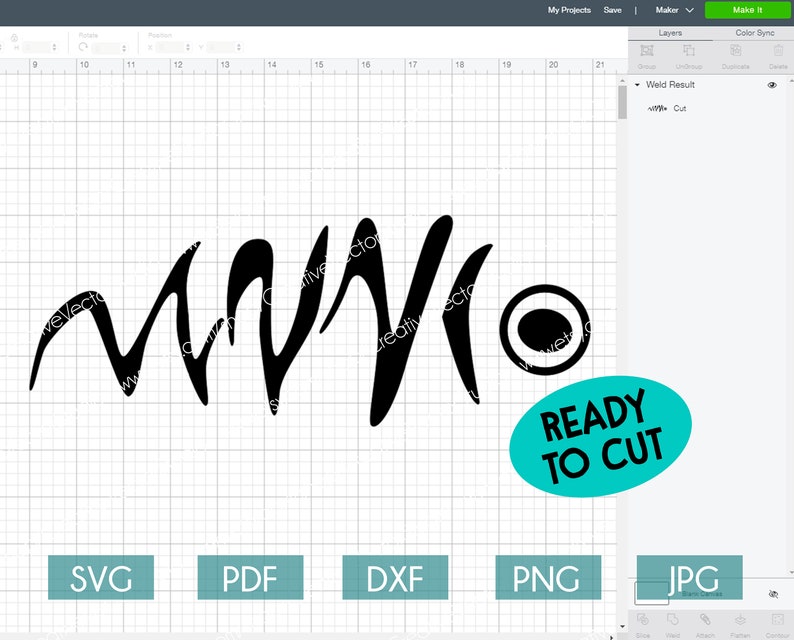Click the height H input field
The width and height of the screenshot is (794, 640).
tap(36, 48)
